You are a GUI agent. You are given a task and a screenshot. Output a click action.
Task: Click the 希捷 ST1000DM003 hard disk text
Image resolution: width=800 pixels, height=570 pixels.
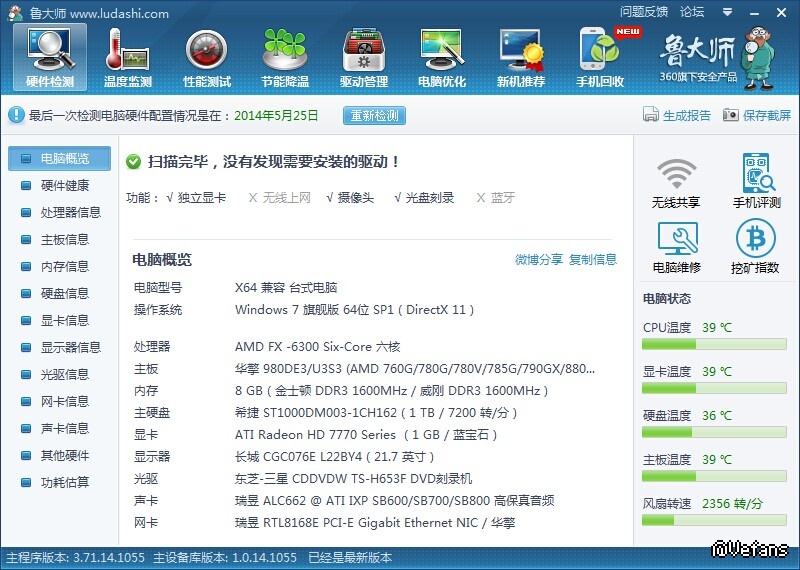point(376,413)
